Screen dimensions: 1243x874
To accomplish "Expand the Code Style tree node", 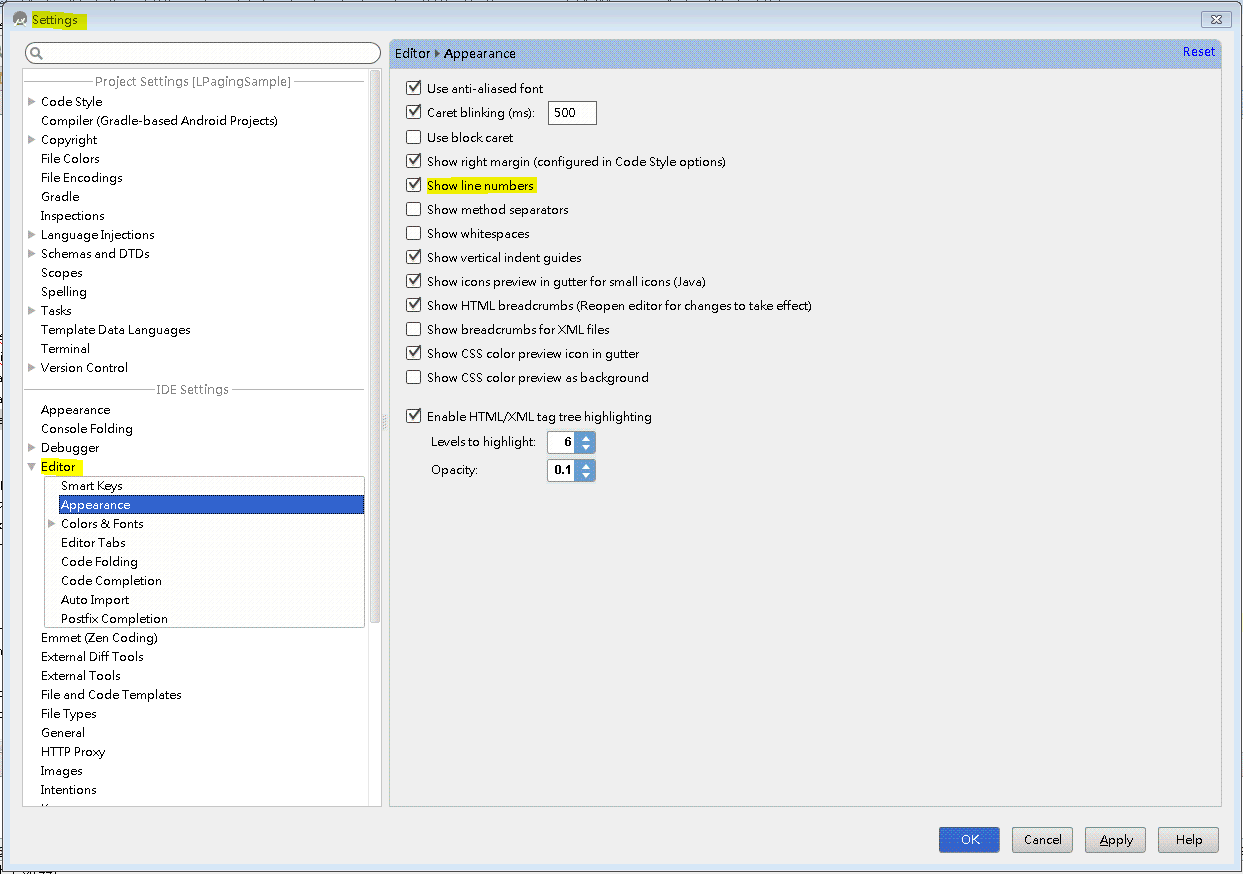I will [x=32, y=101].
